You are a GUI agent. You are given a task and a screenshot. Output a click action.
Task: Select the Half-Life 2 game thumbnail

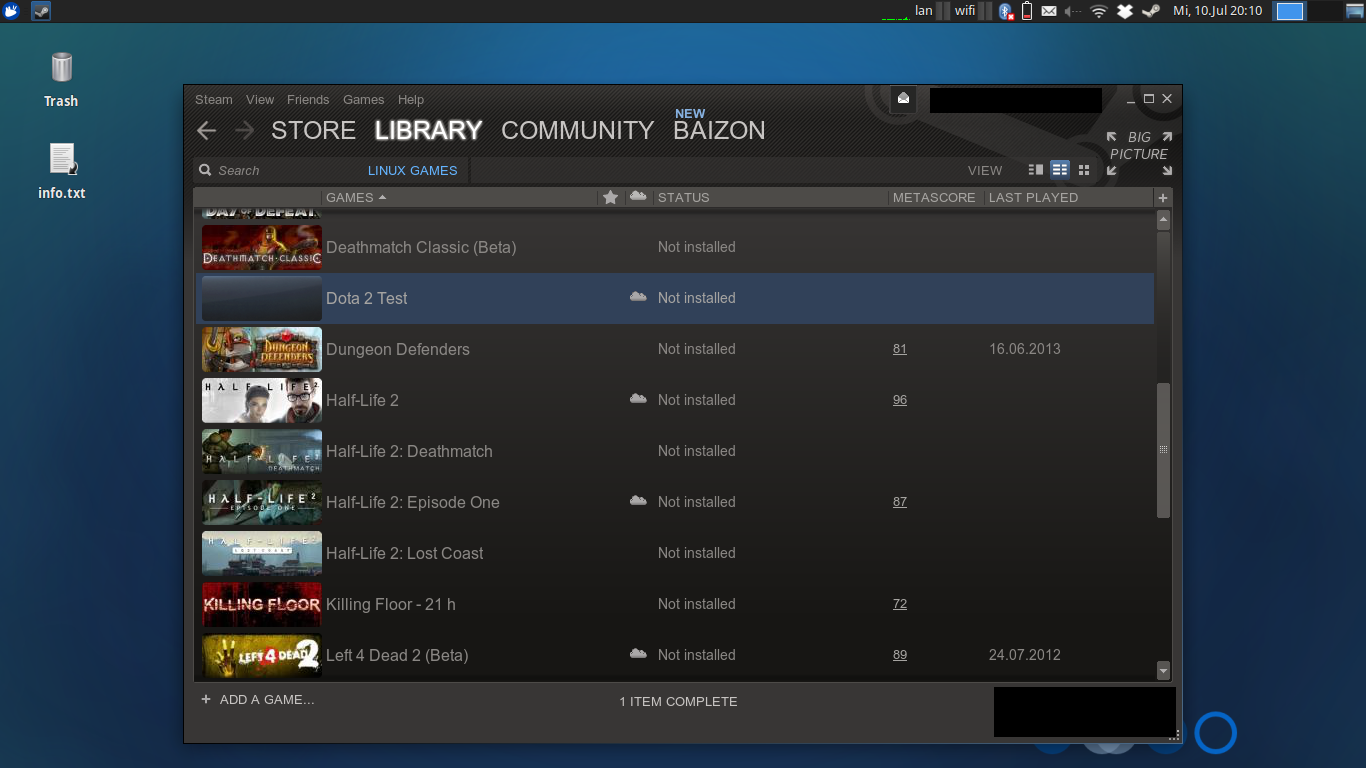262,400
